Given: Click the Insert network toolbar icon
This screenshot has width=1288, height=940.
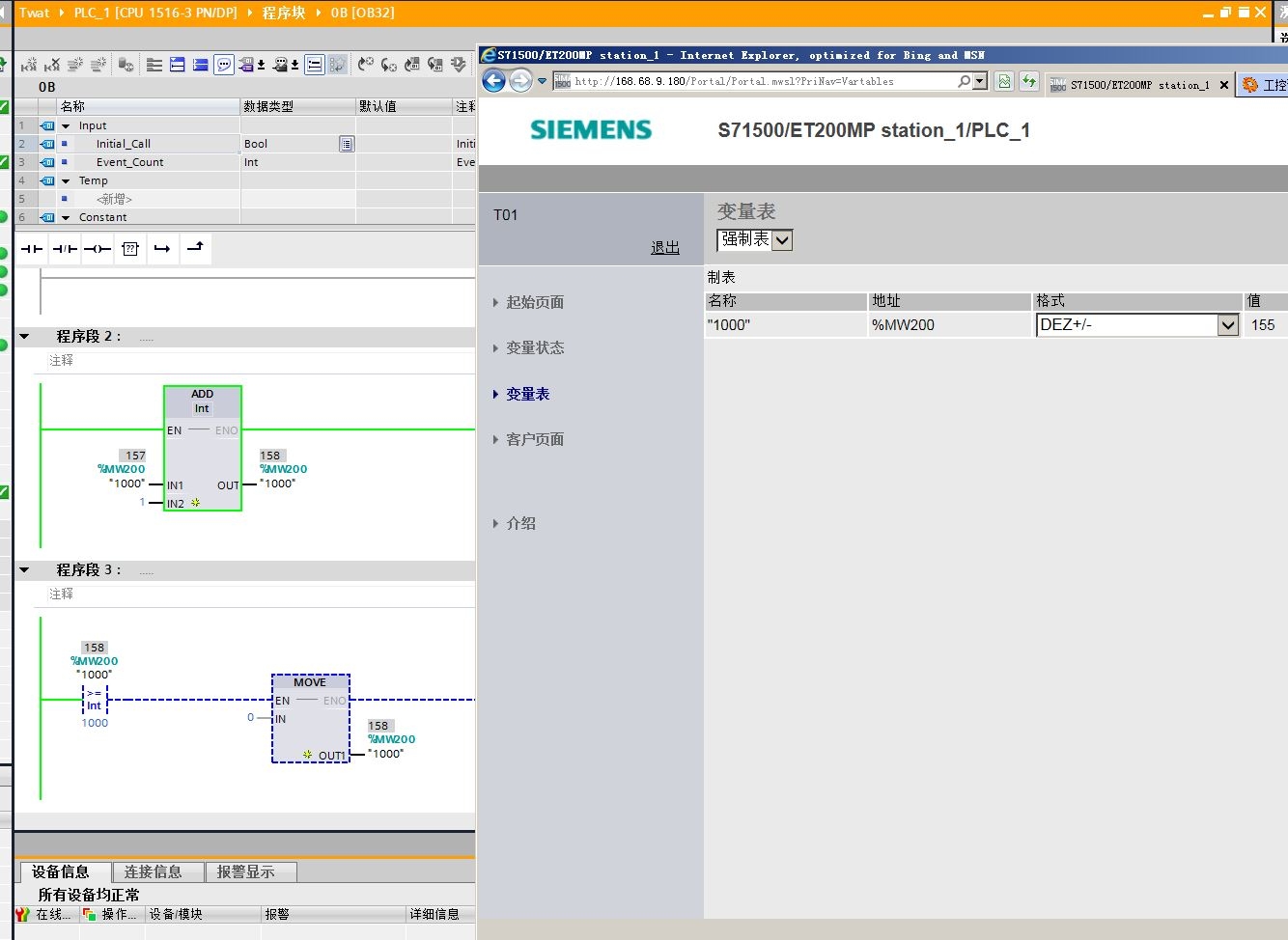Looking at the screenshot, I should click(x=28, y=65).
